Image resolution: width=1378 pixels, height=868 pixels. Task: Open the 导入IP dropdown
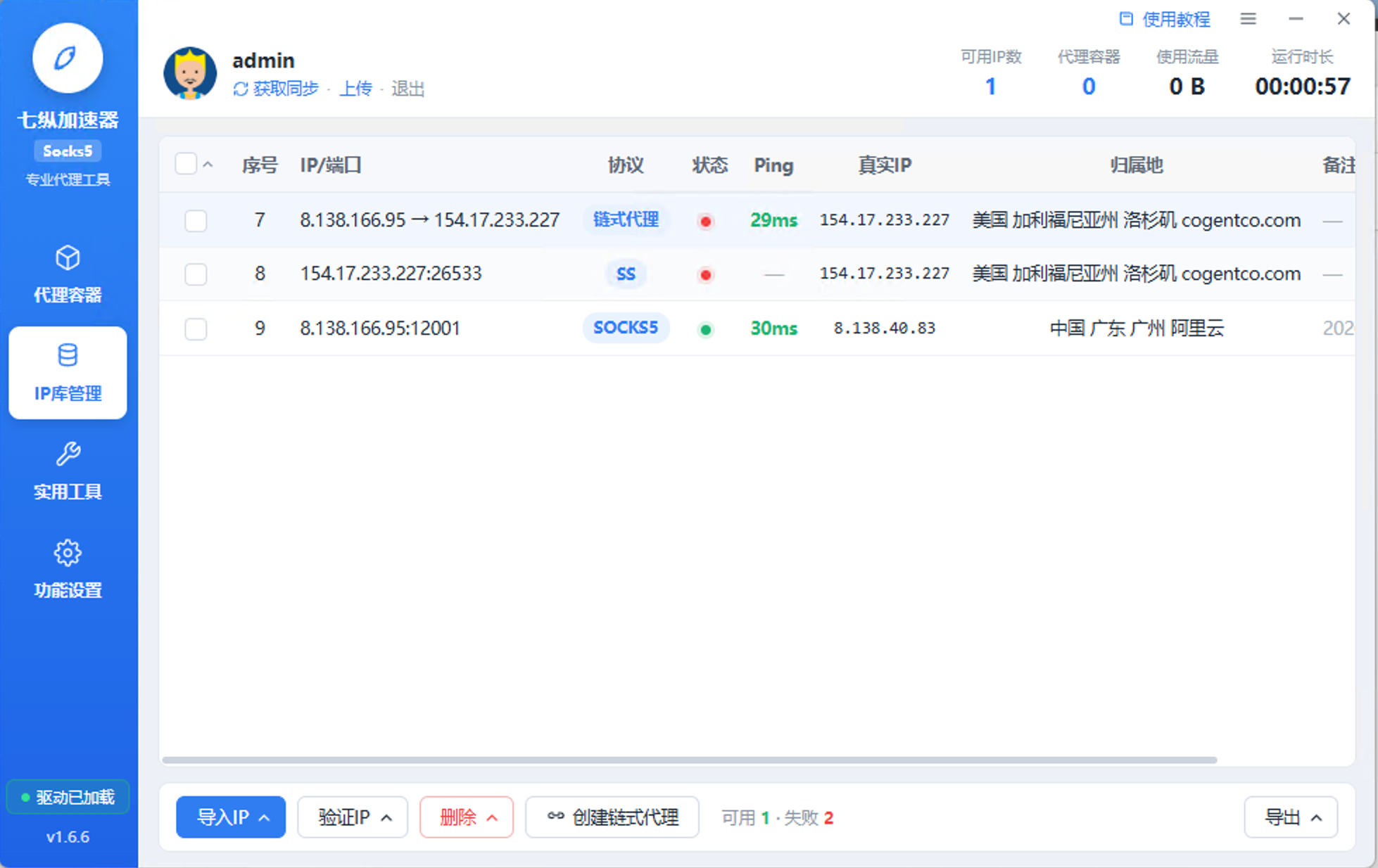231,817
